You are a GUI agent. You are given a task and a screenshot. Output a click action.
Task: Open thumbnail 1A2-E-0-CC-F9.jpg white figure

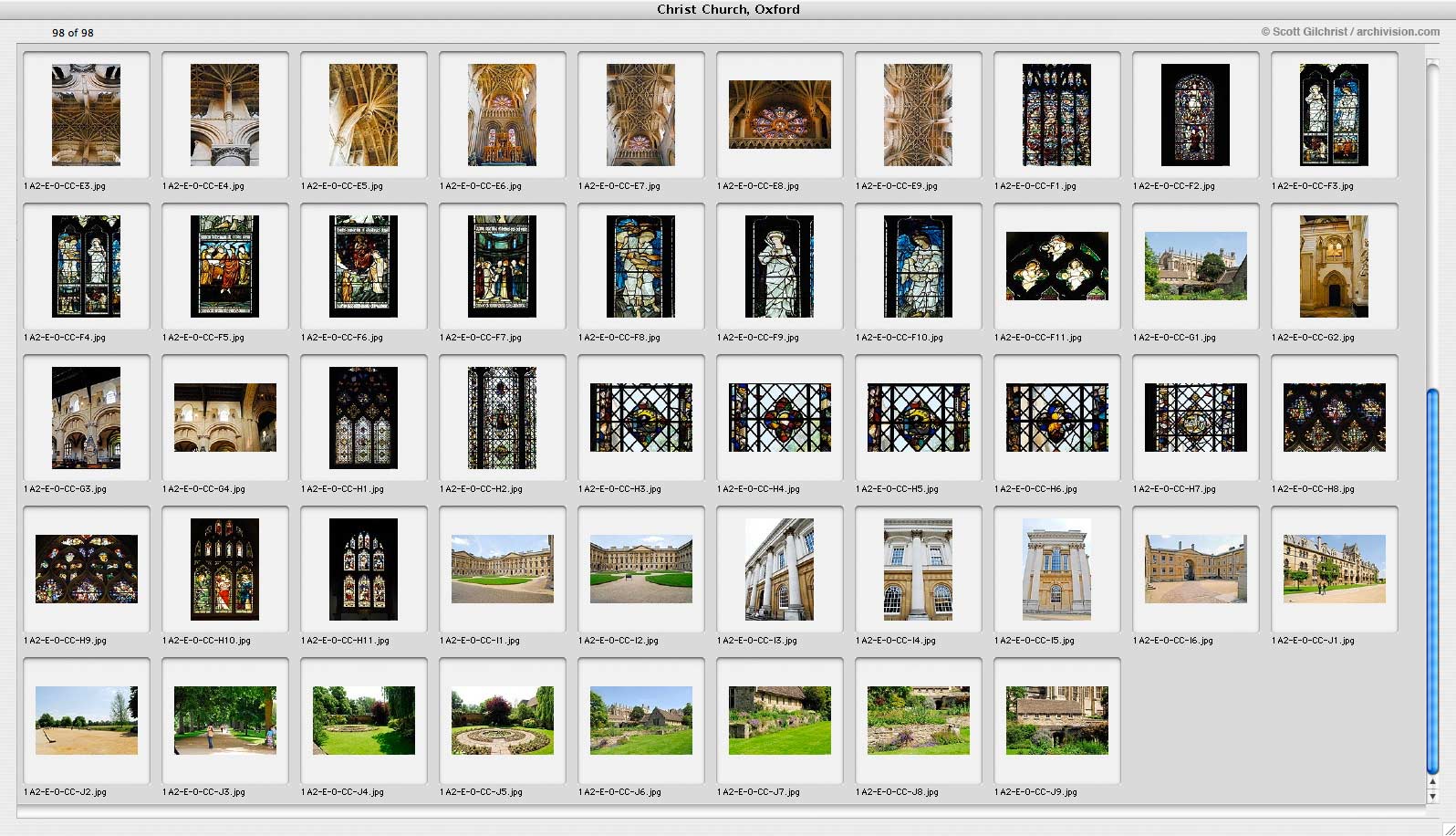[x=780, y=266]
